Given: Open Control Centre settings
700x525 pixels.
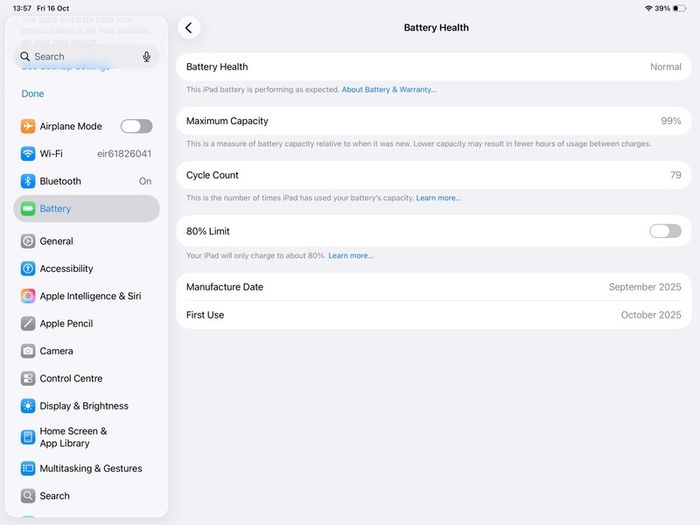Looking at the screenshot, I should pyautogui.click(x=86, y=379).
